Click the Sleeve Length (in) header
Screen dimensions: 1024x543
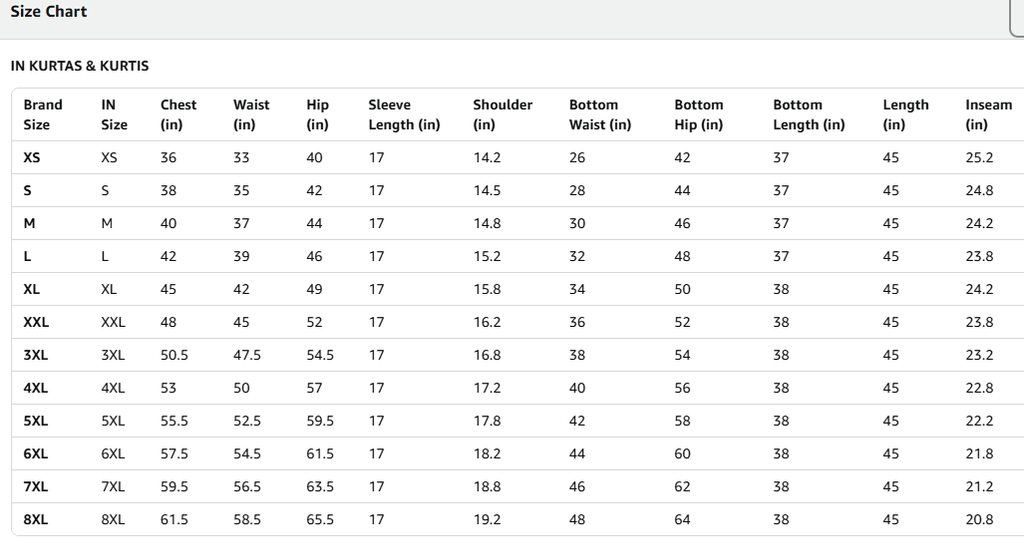[403, 115]
